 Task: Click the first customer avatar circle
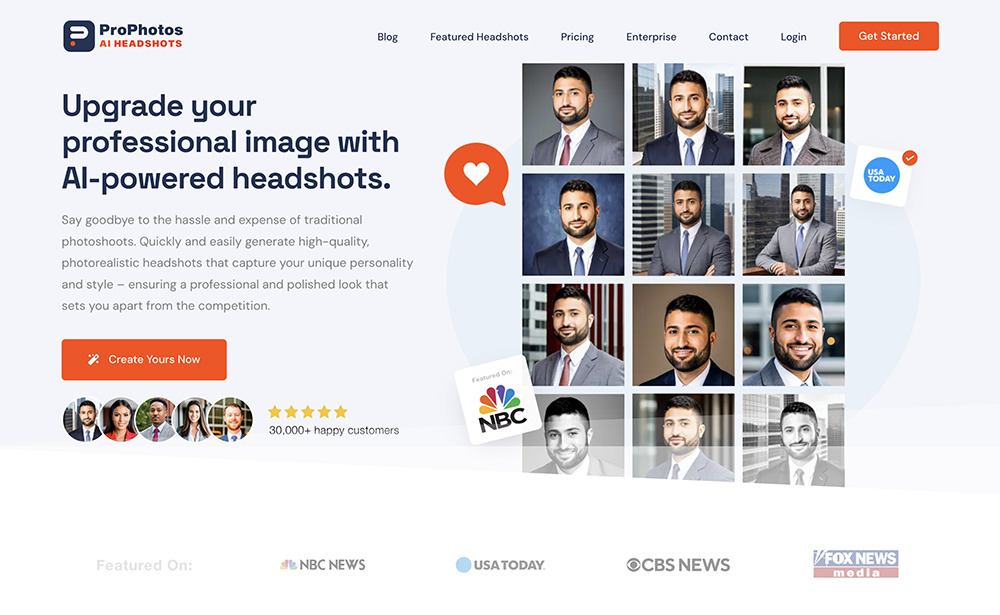click(x=83, y=419)
